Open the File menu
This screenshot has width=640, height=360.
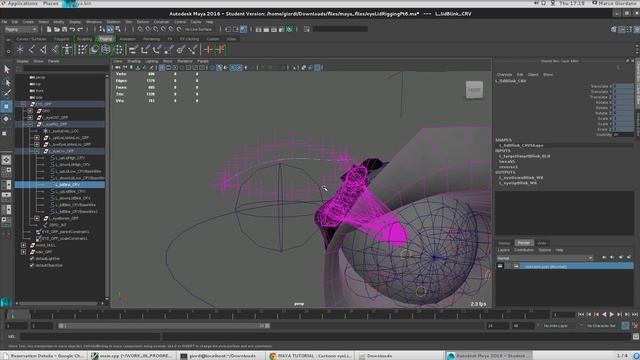point(4,22)
